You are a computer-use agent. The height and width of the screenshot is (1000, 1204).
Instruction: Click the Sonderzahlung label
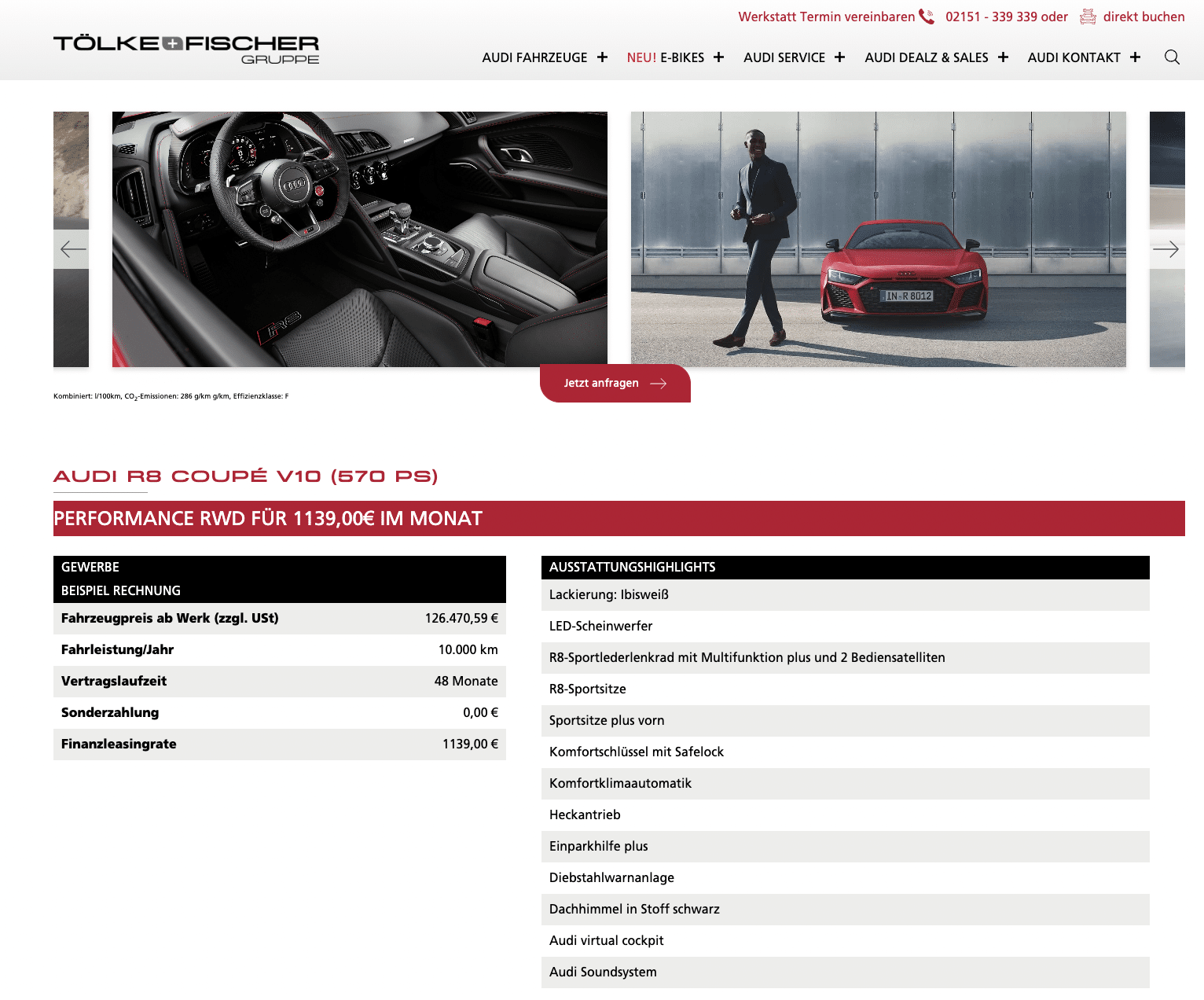110,712
